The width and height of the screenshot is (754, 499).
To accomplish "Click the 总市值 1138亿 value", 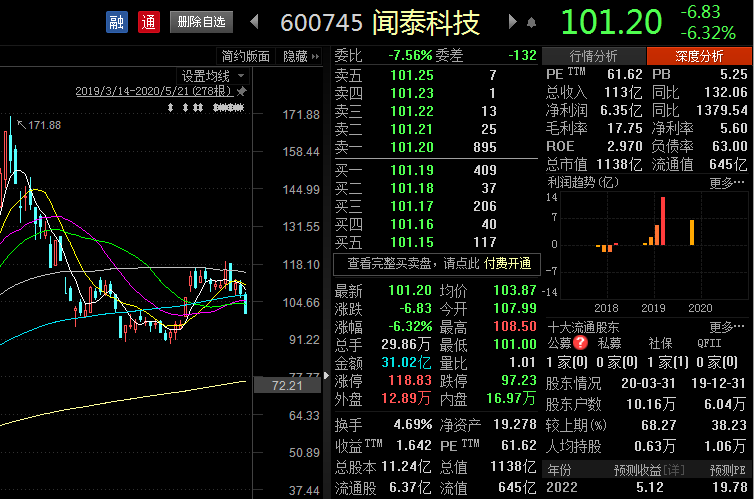I will coord(619,165).
